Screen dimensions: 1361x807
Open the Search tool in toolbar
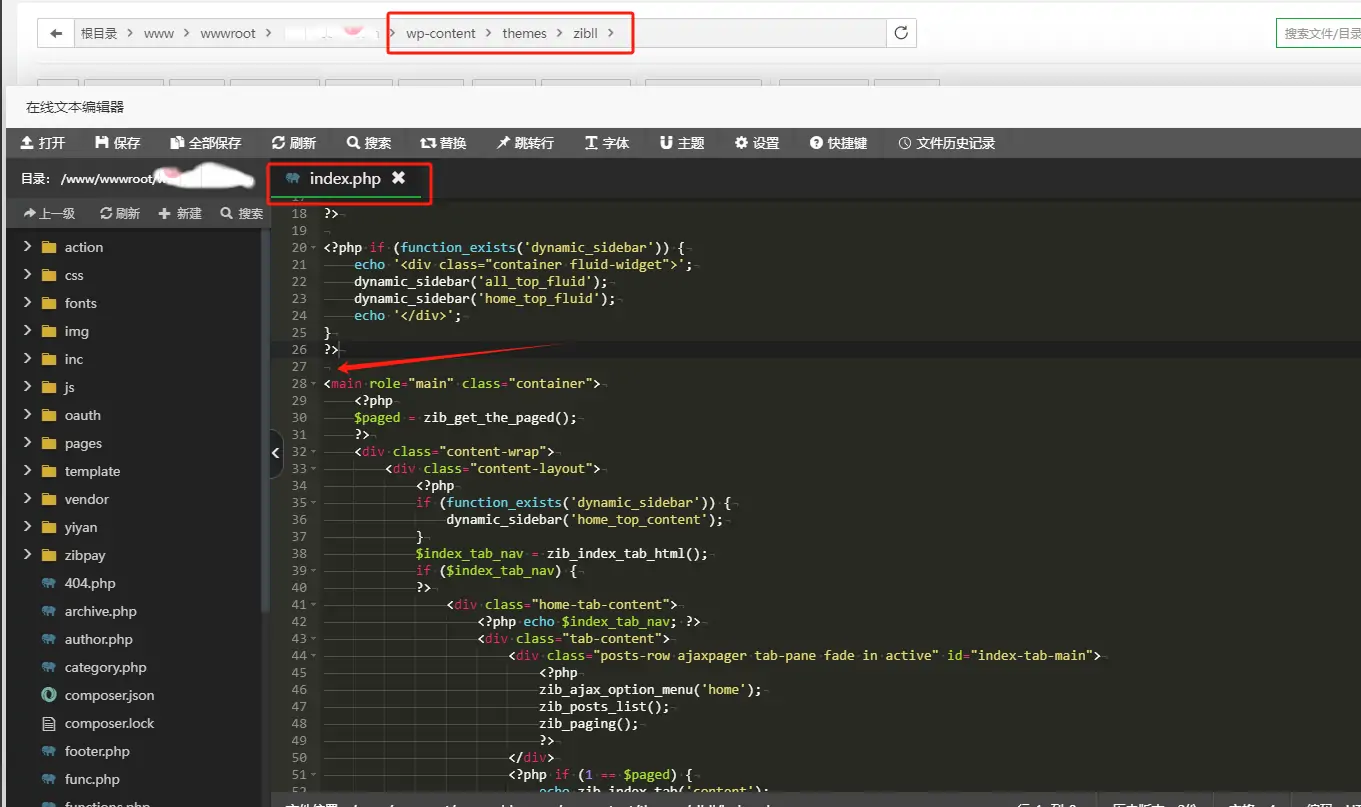coord(368,143)
